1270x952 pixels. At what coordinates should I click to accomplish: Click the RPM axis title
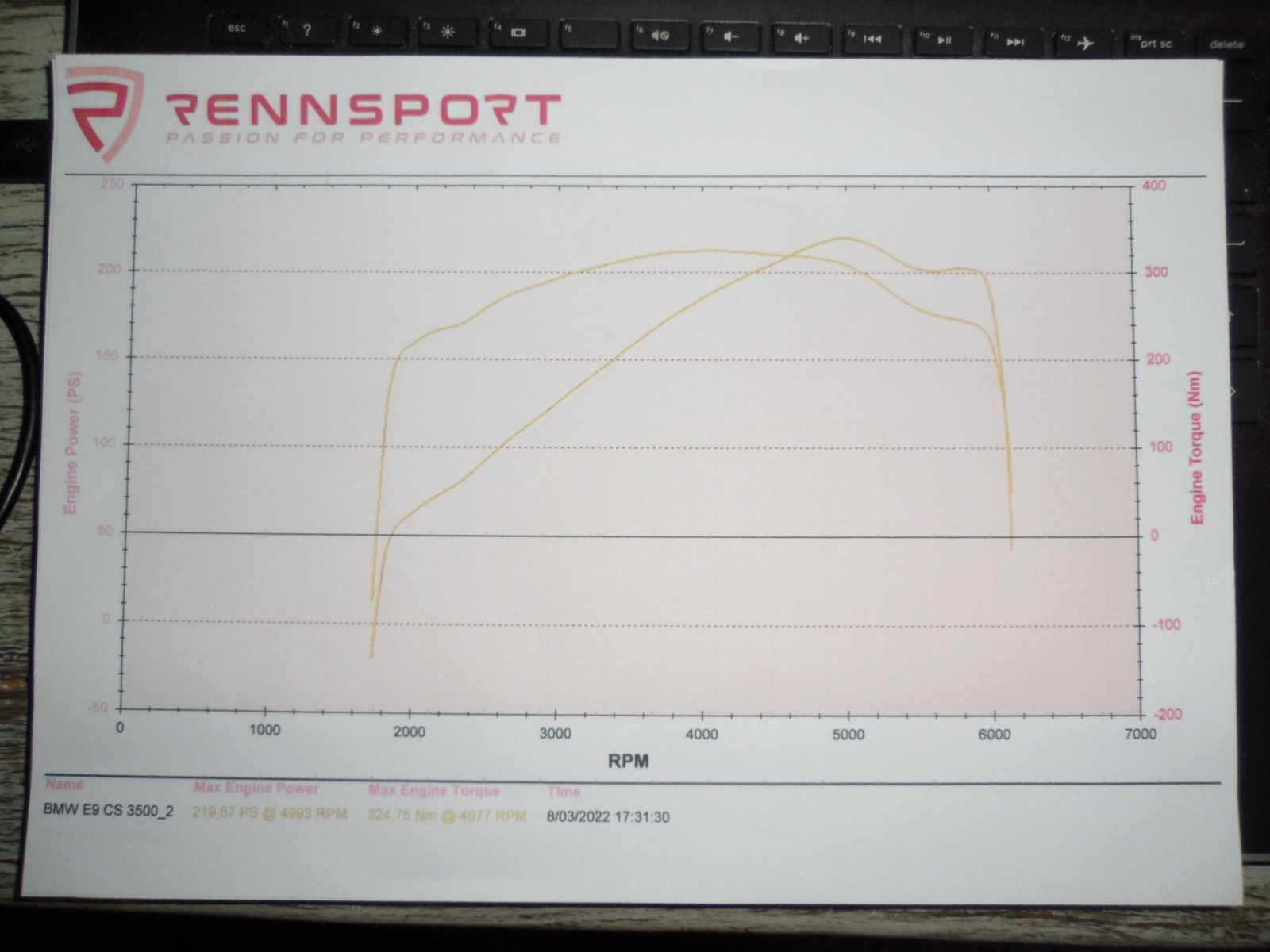tap(628, 762)
